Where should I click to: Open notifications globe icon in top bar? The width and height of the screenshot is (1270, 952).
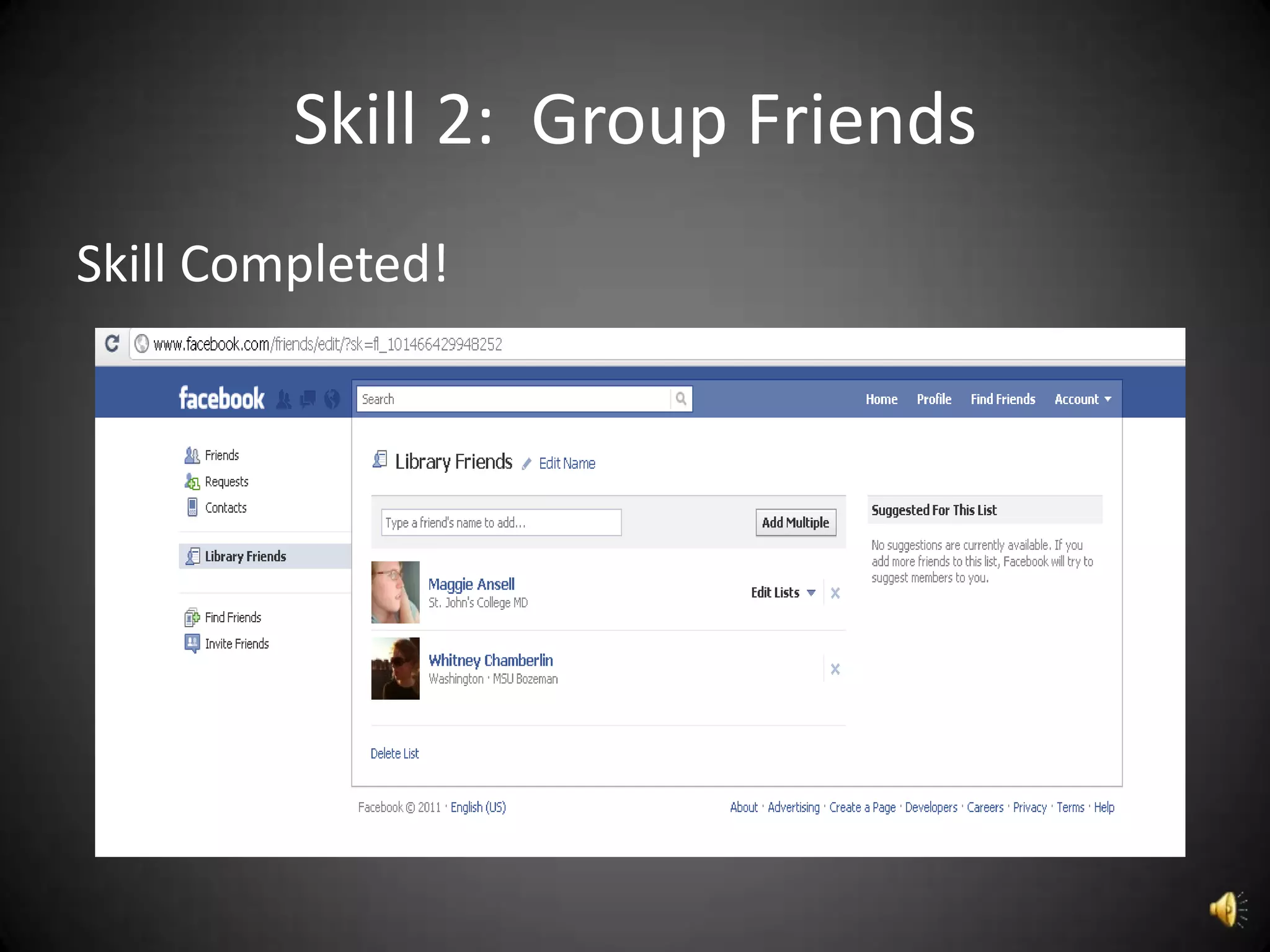click(x=332, y=399)
